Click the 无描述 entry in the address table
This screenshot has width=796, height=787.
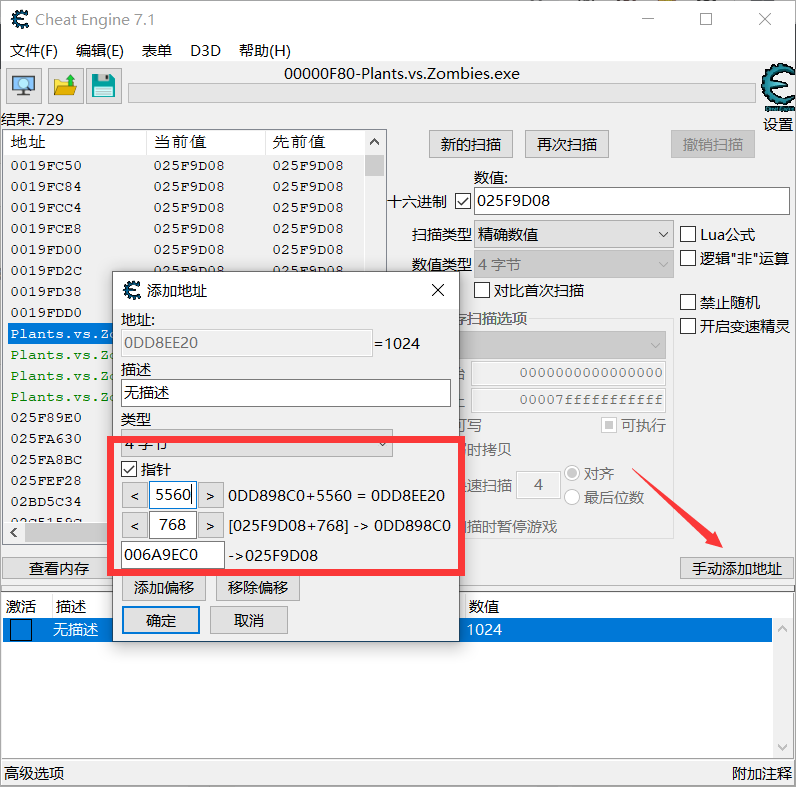click(x=75, y=630)
